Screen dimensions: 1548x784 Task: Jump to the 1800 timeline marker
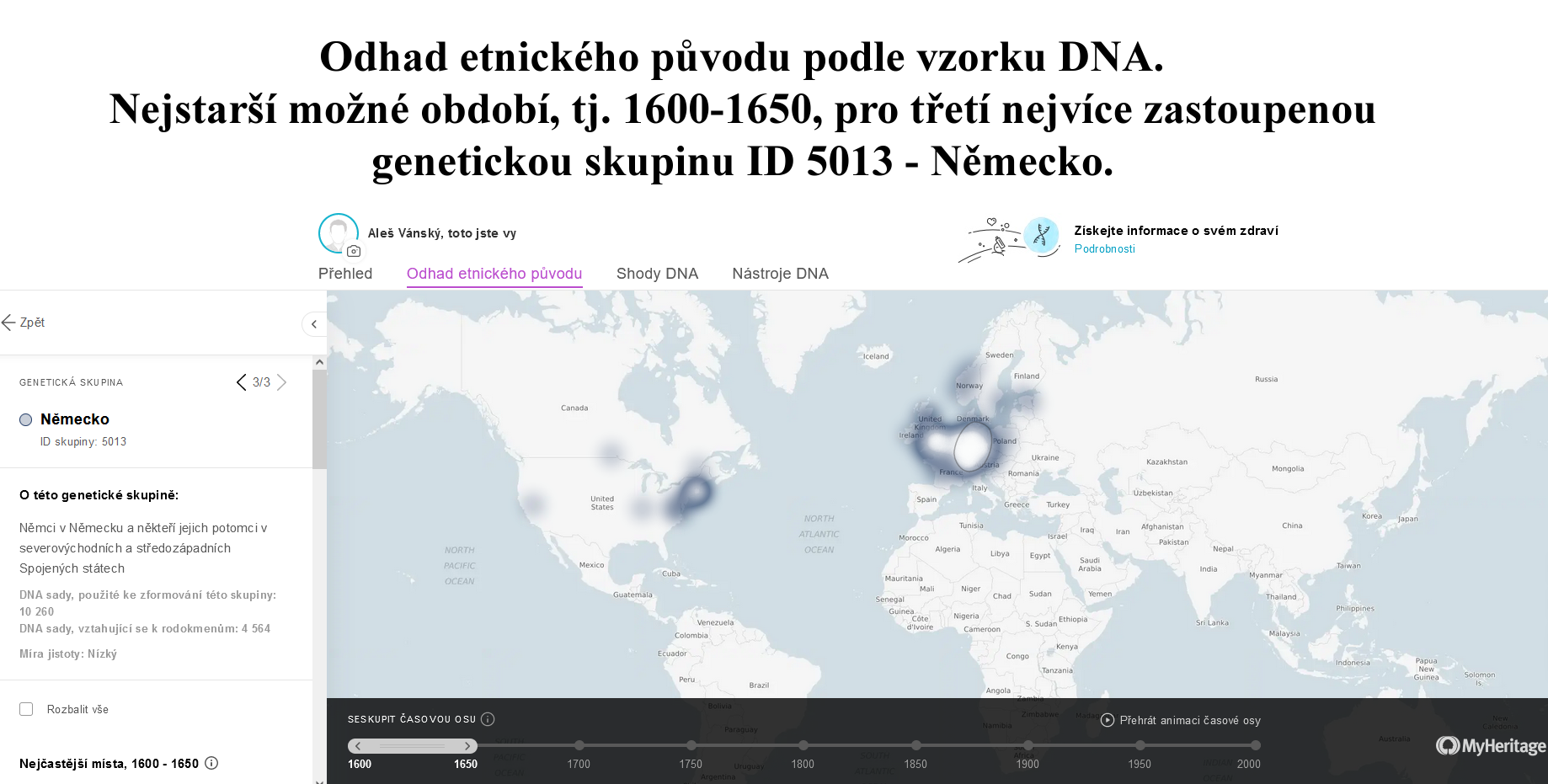point(803,746)
